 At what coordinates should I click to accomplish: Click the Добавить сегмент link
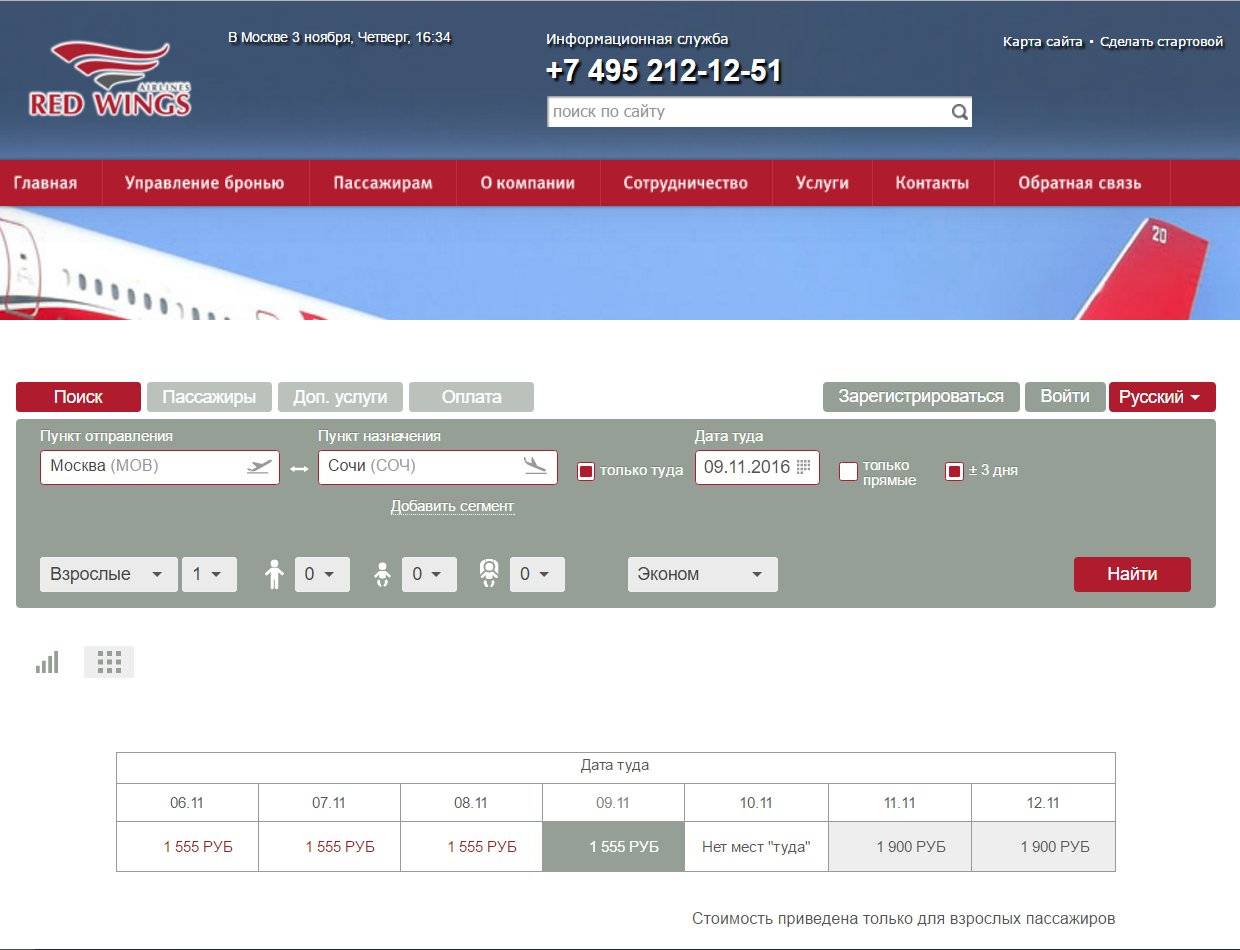(x=452, y=507)
